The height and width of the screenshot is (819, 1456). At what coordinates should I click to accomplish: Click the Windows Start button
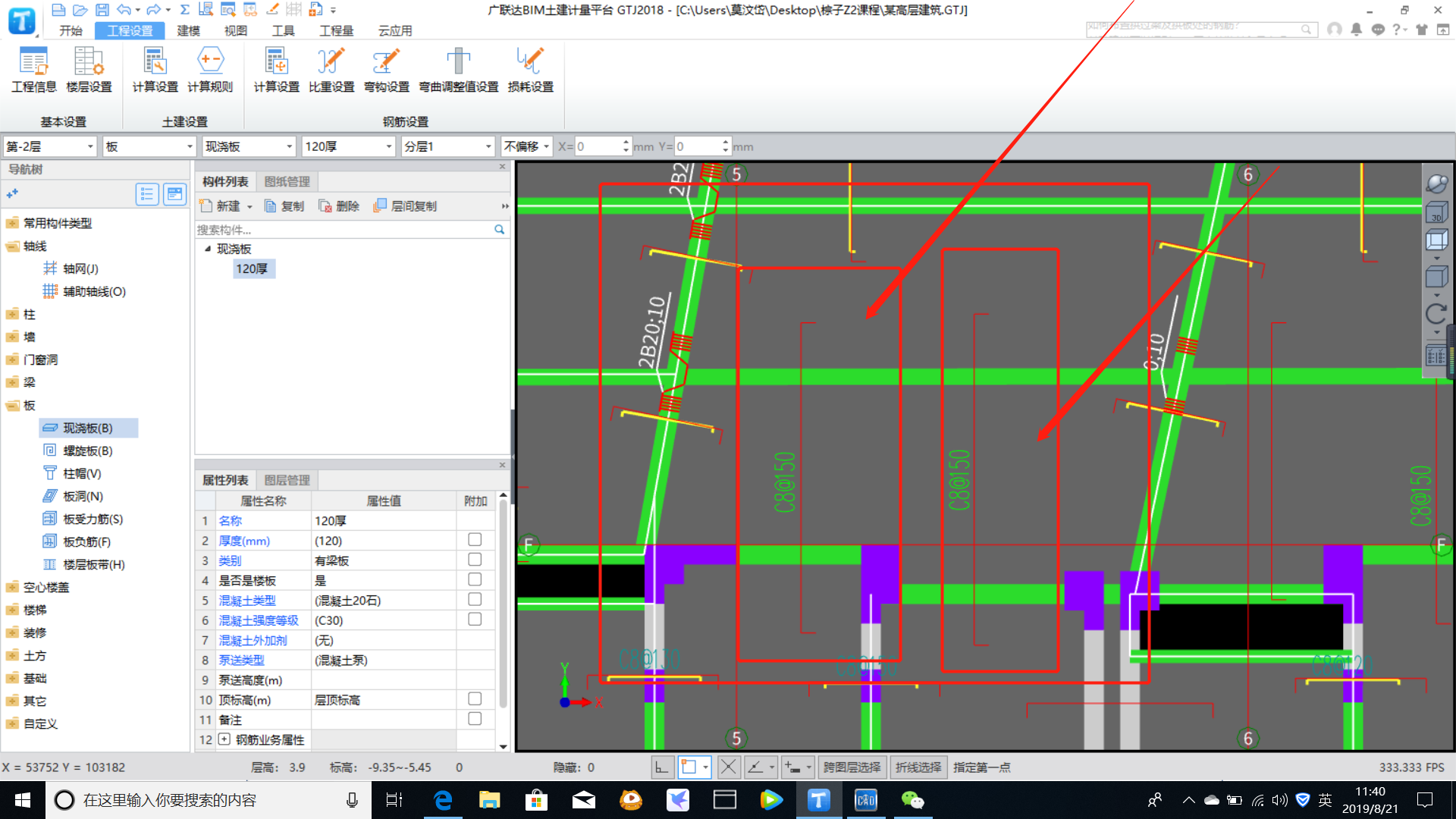pos(23,800)
